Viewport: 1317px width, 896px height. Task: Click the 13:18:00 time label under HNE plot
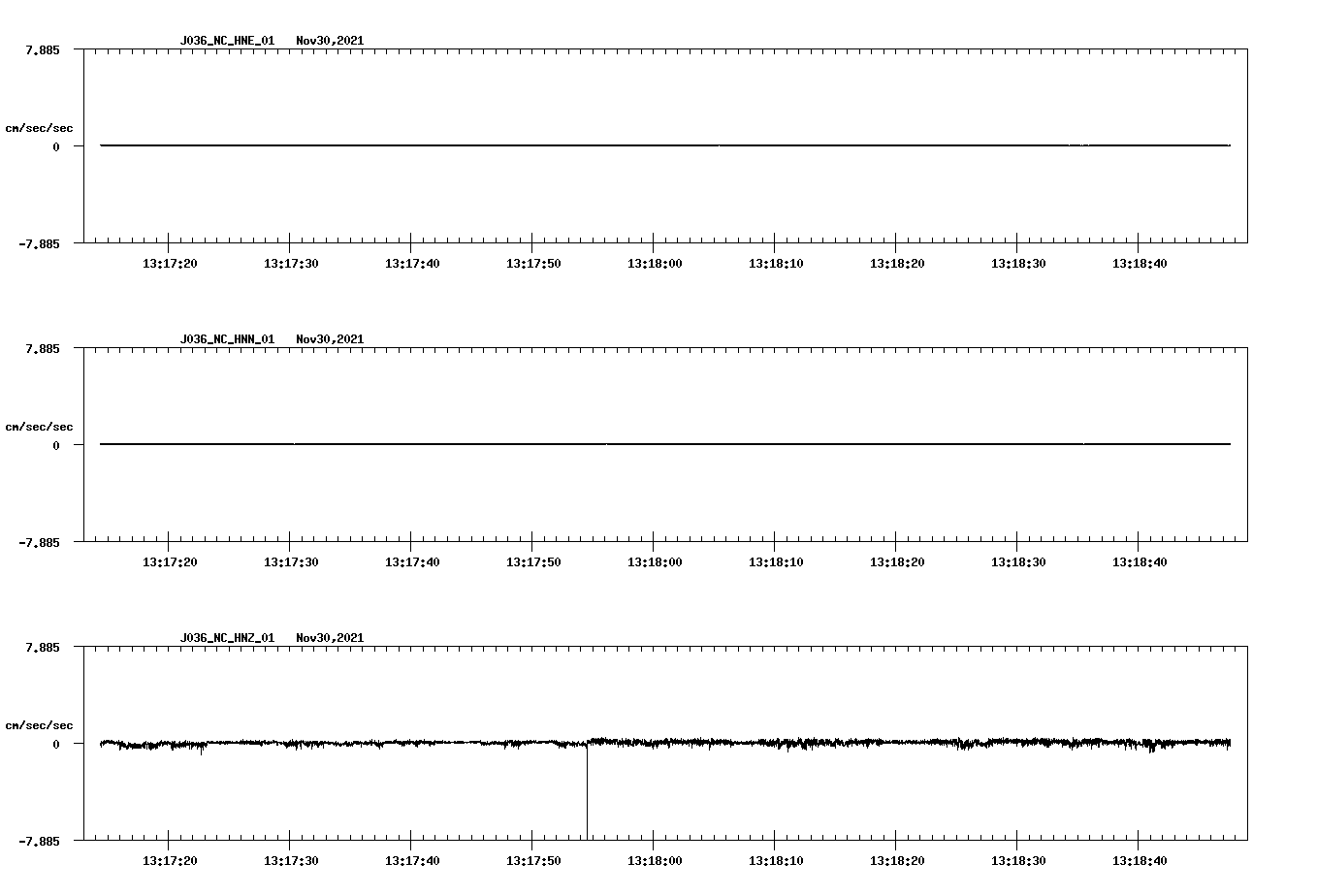click(x=655, y=264)
